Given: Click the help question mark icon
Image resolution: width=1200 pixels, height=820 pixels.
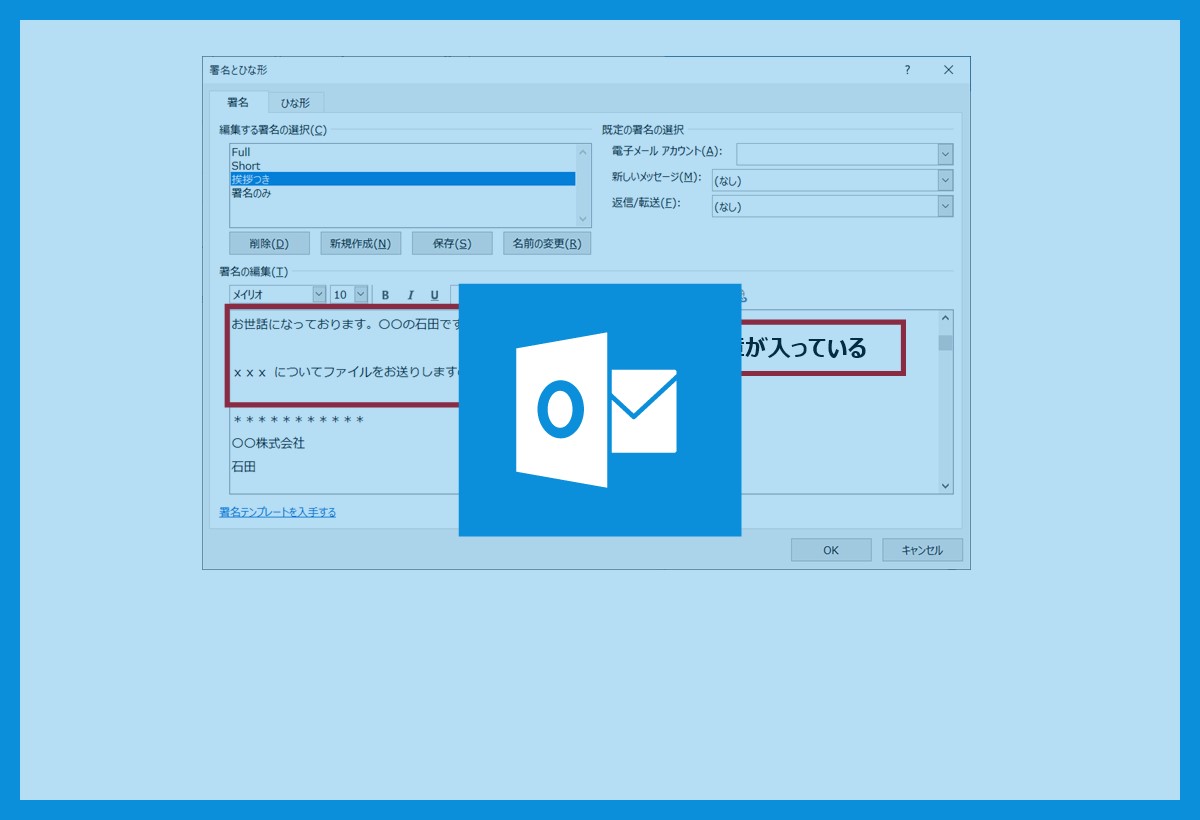Looking at the screenshot, I should tap(907, 70).
